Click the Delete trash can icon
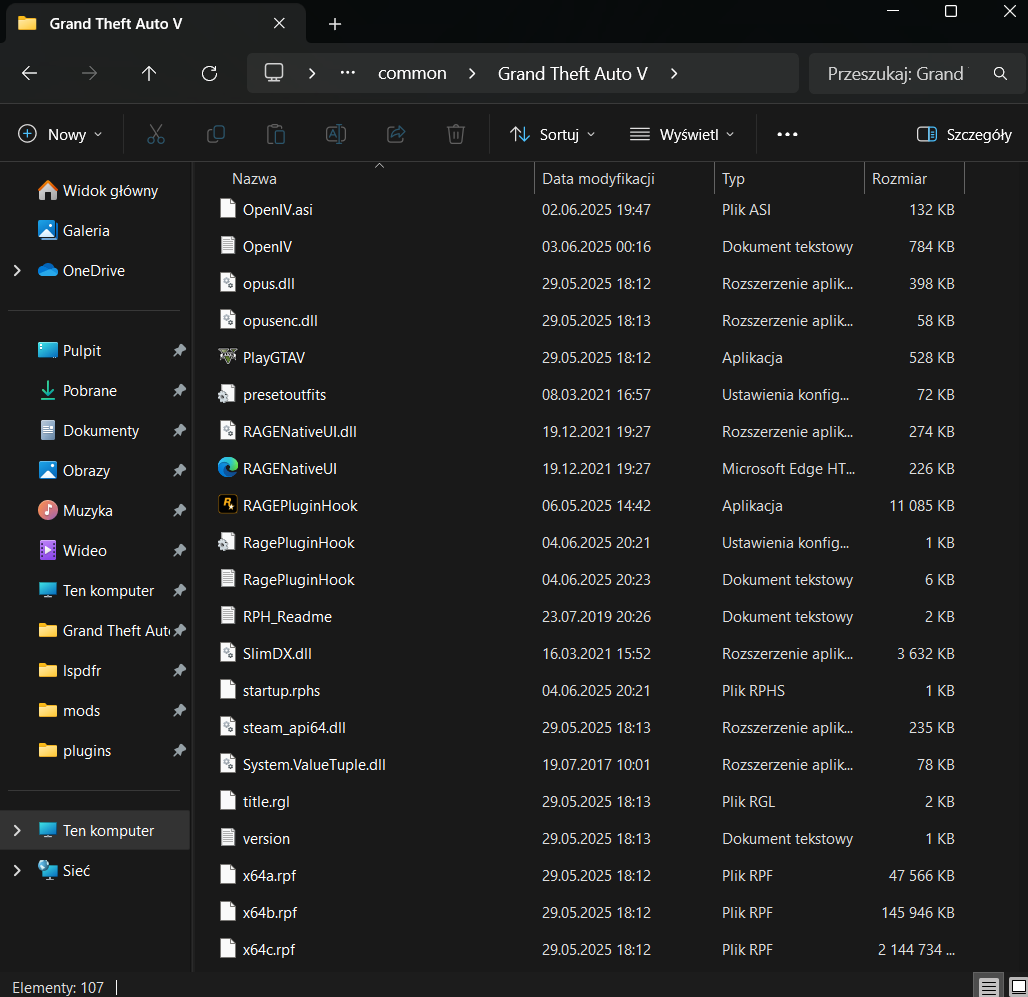The image size is (1028, 997). (455, 134)
